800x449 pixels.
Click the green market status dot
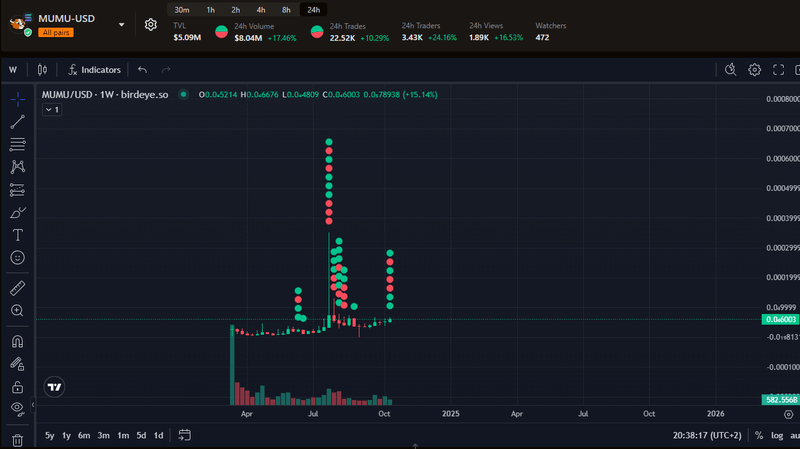point(183,94)
